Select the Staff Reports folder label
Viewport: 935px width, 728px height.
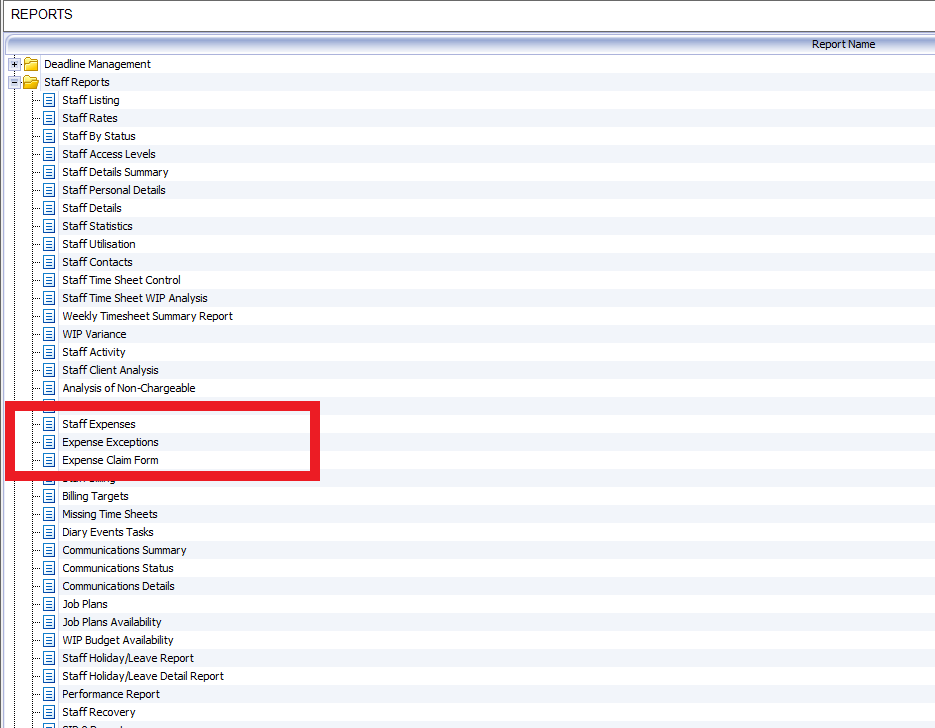tap(77, 82)
